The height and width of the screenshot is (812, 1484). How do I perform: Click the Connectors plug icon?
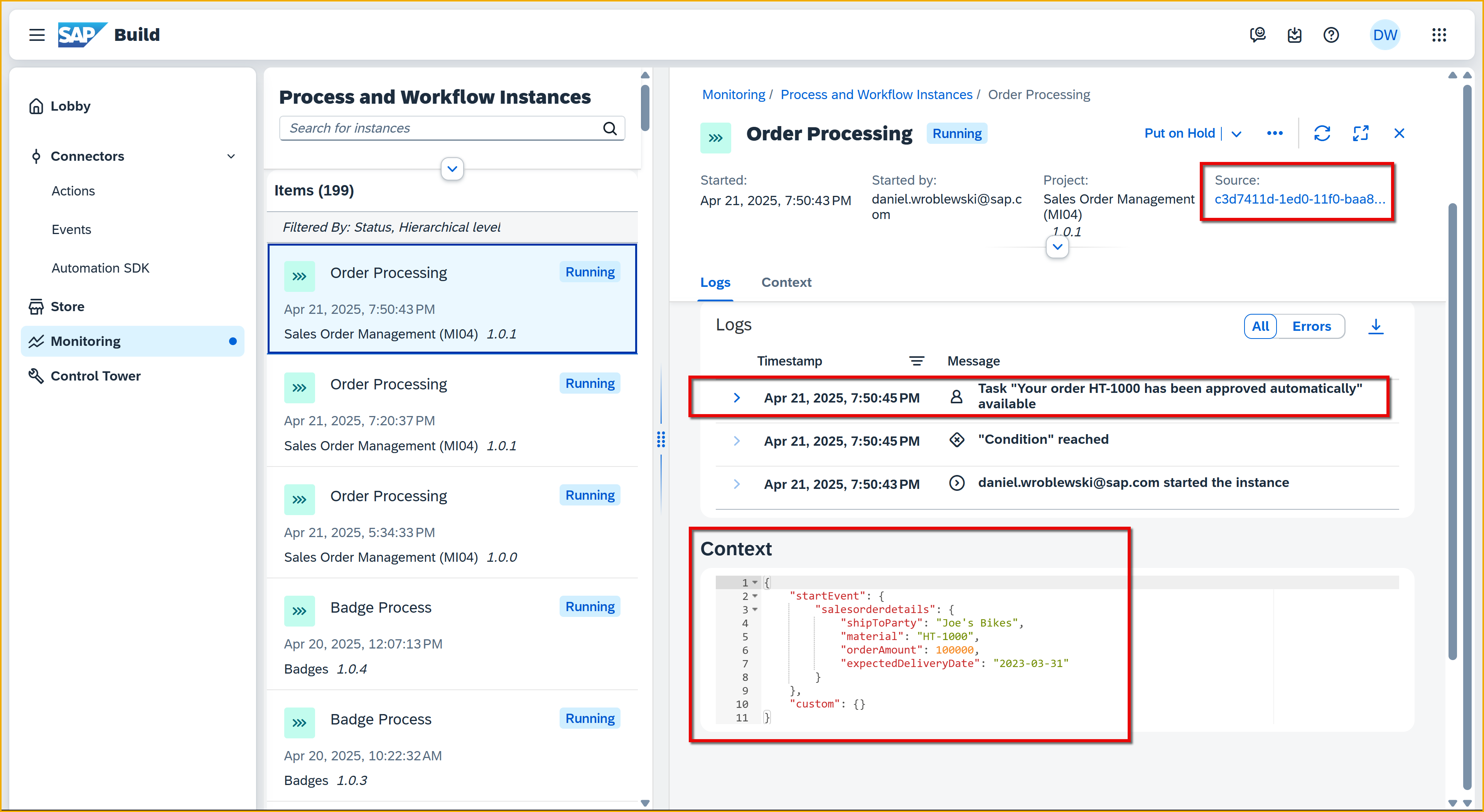[36, 156]
